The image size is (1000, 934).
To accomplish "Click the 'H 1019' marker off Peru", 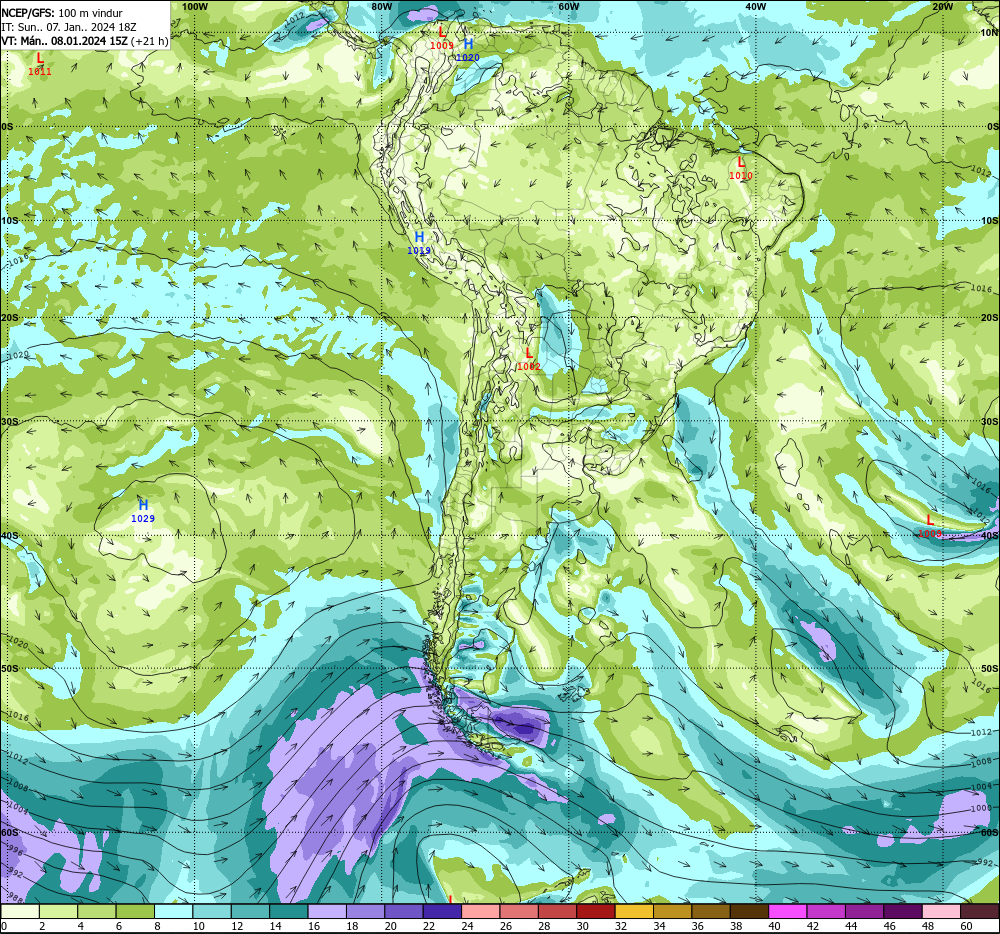I will (x=419, y=244).
